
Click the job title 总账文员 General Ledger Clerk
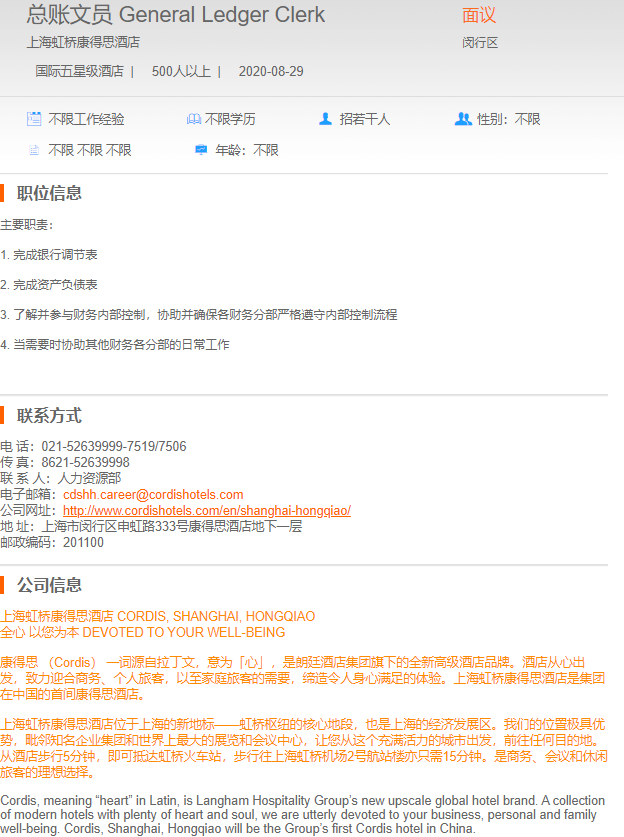[x=176, y=15]
